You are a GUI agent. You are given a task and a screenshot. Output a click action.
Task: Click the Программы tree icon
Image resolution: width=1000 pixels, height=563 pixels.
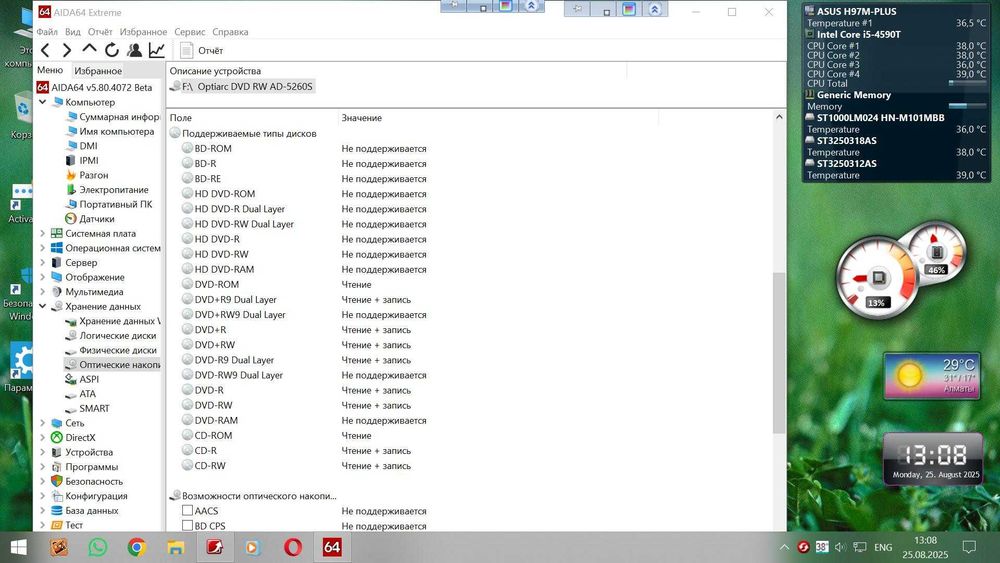pyautogui.click(x=57, y=467)
